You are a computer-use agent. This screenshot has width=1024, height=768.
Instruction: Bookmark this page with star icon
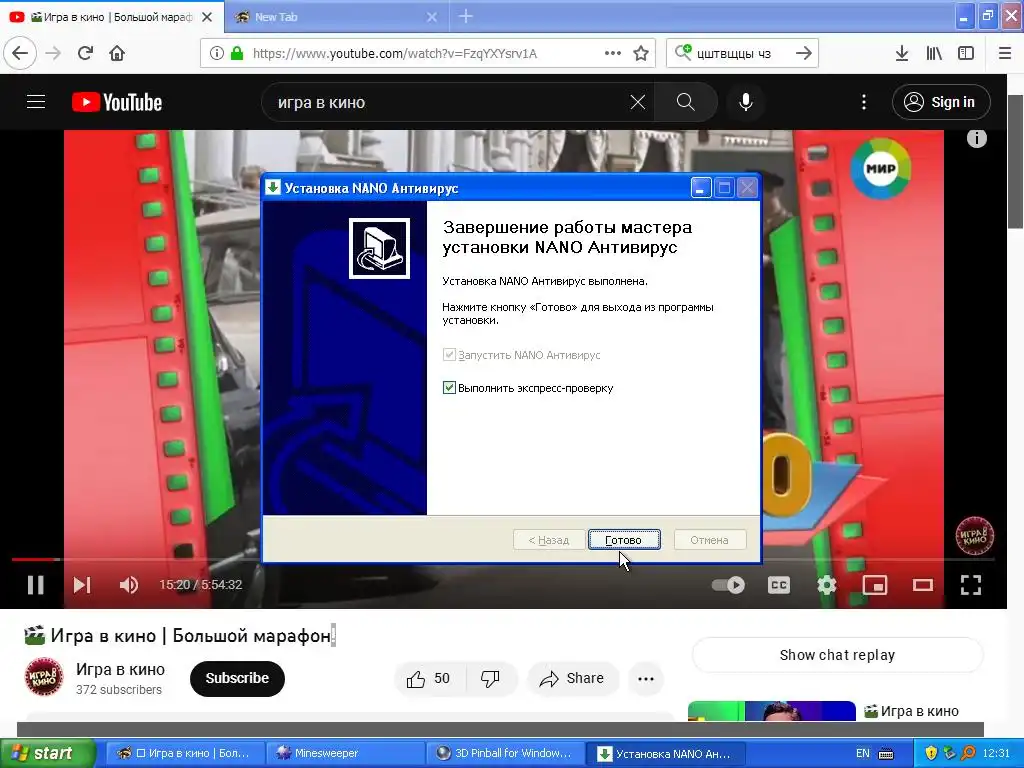[x=641, y=53]
